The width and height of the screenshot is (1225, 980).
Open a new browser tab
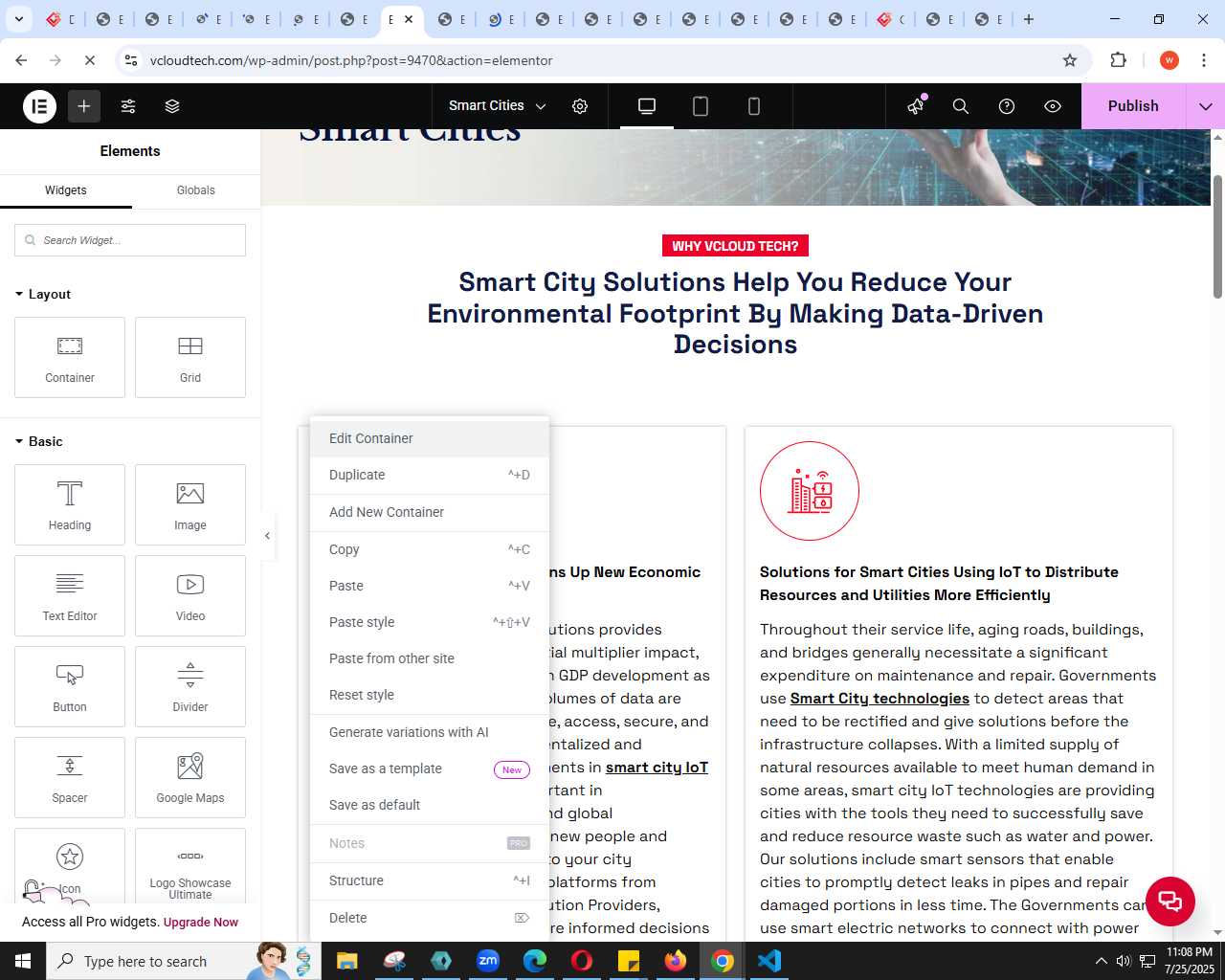click(1029, 19)
